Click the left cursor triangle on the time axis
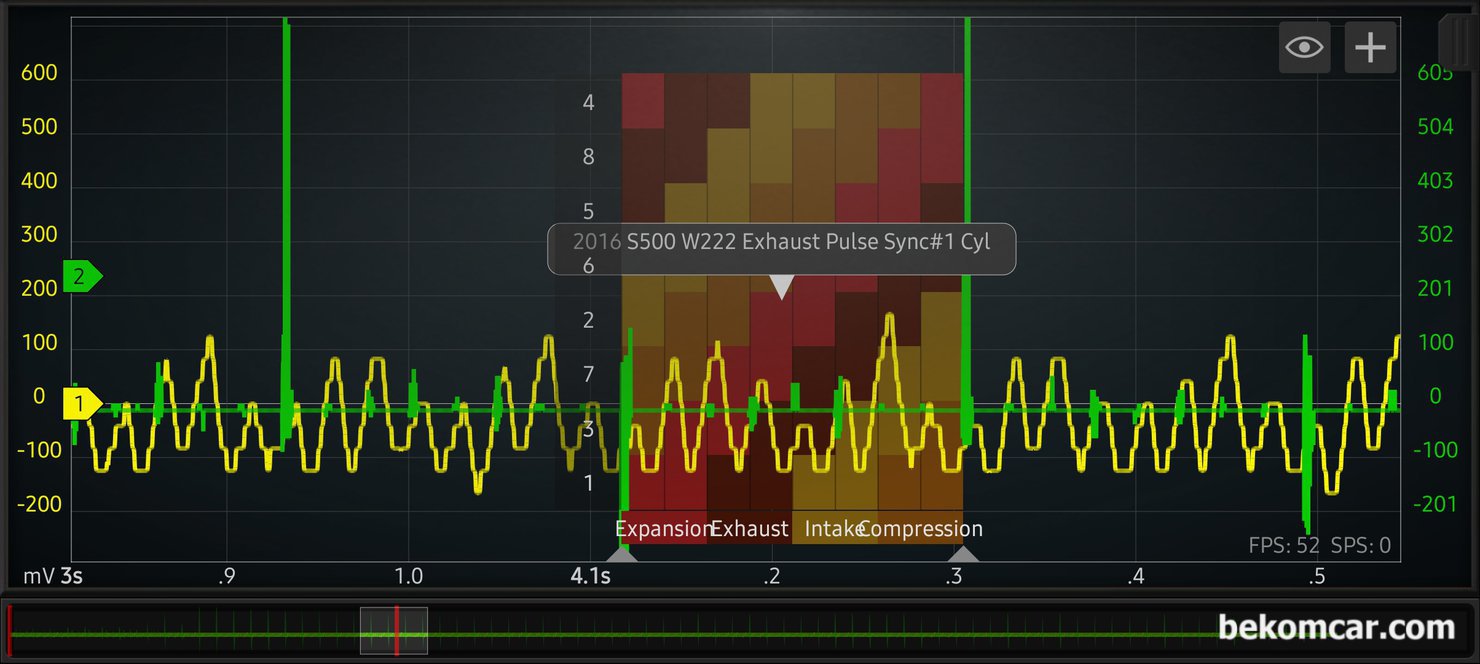The image size is (1480, 664). 621,553
